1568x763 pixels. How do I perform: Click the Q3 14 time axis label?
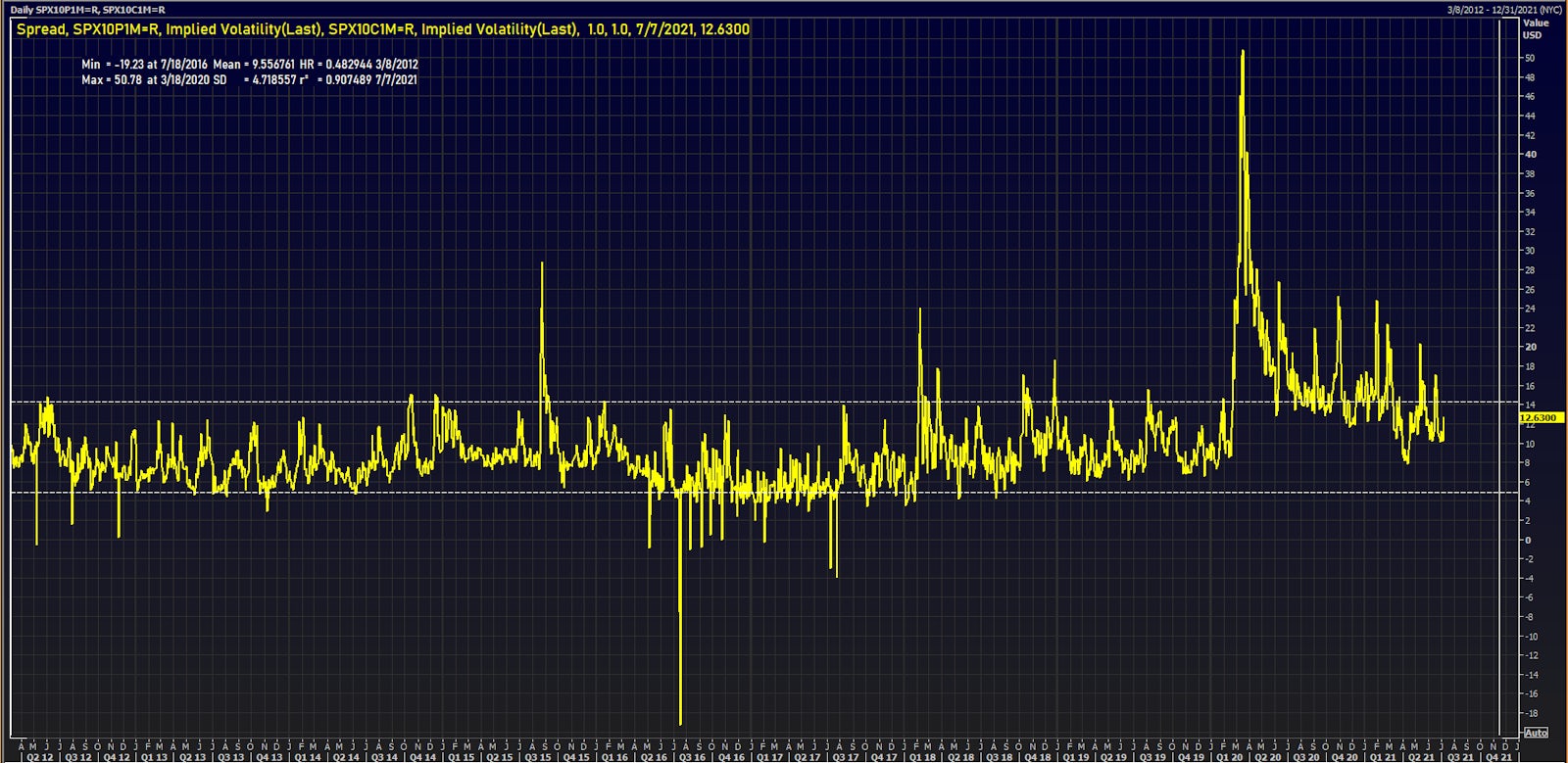tap(385, 757)
